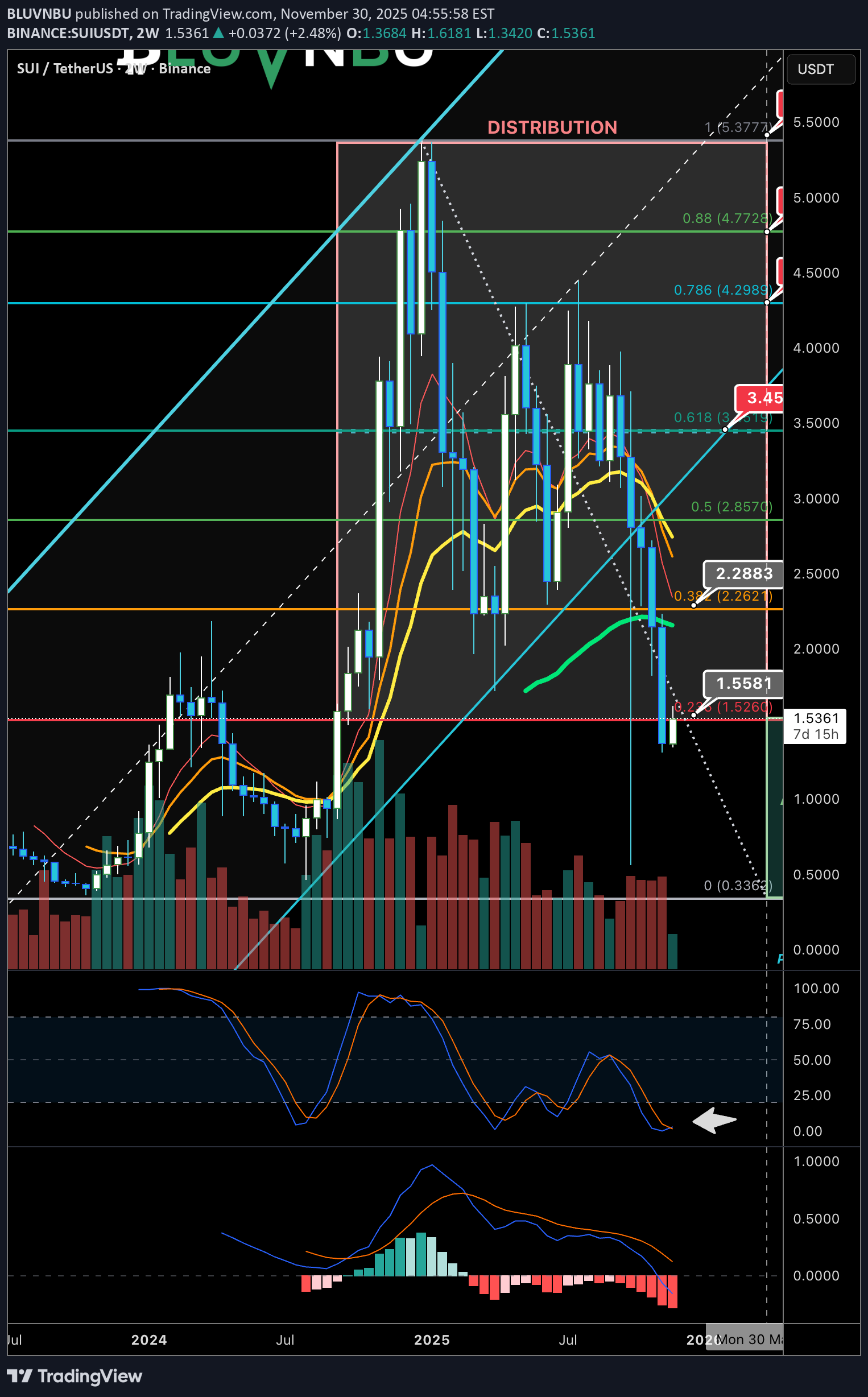This screenshot has width=868, height=1397.
Task: Click the current price label 1.5361 on axis
Action: coord(815,725)
